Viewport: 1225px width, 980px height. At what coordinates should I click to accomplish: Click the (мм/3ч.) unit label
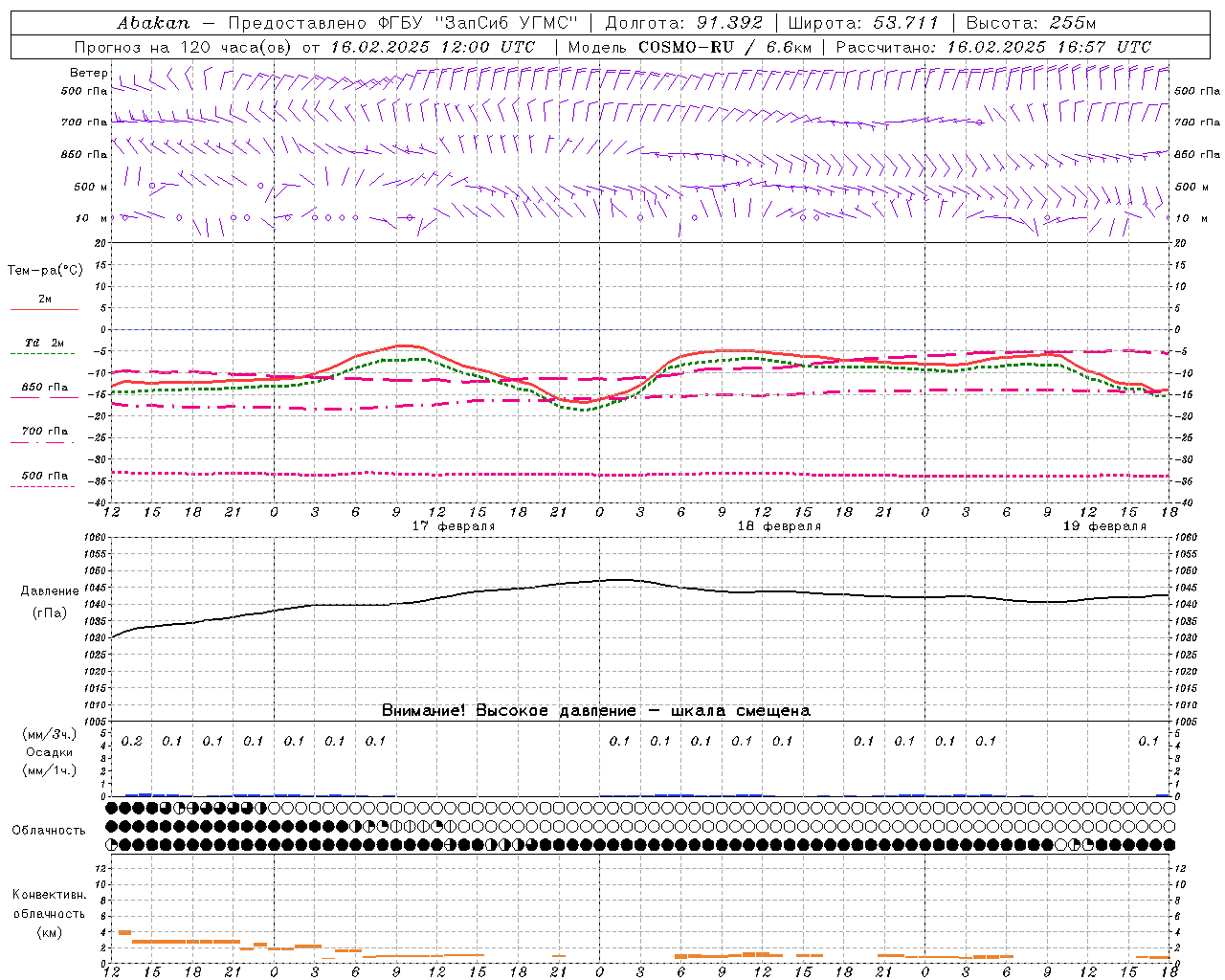pos(50,734)
